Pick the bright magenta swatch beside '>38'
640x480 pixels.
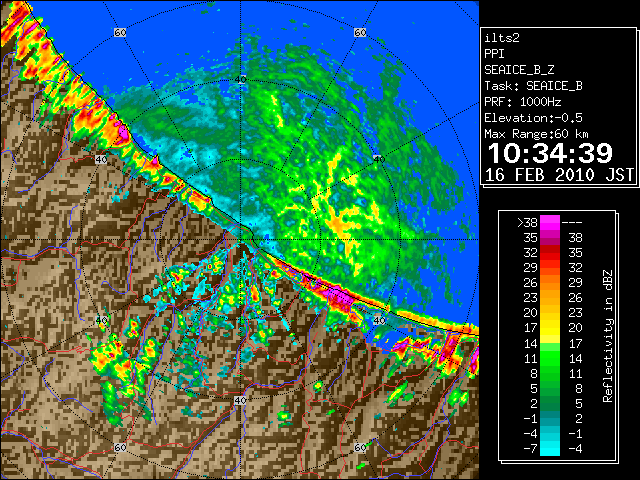[550, 223]
